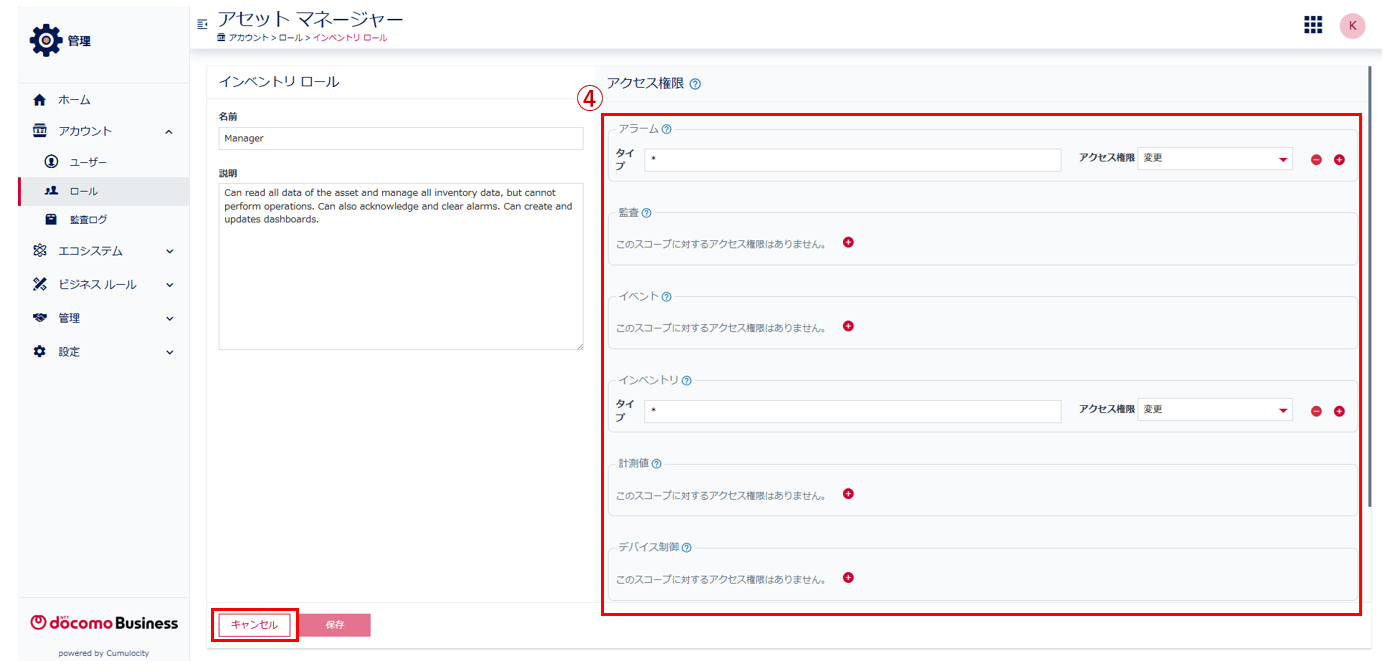
Task: Collapse the アカウント menu section
Action: pyautogui.click(x=169, y=131)
